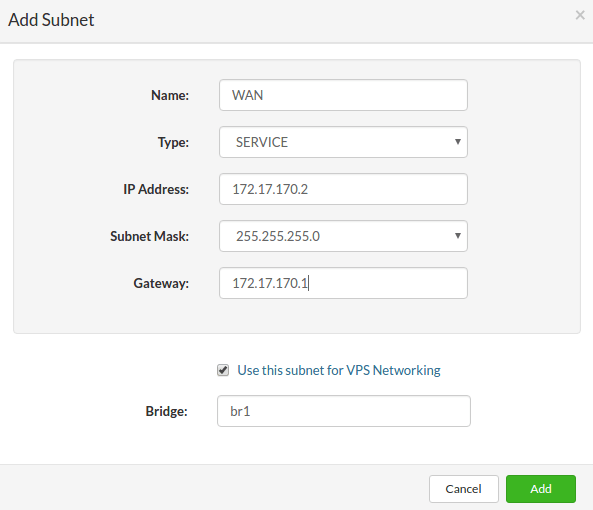Open the Type dropdown showing SERVICE

pos(343,142)
